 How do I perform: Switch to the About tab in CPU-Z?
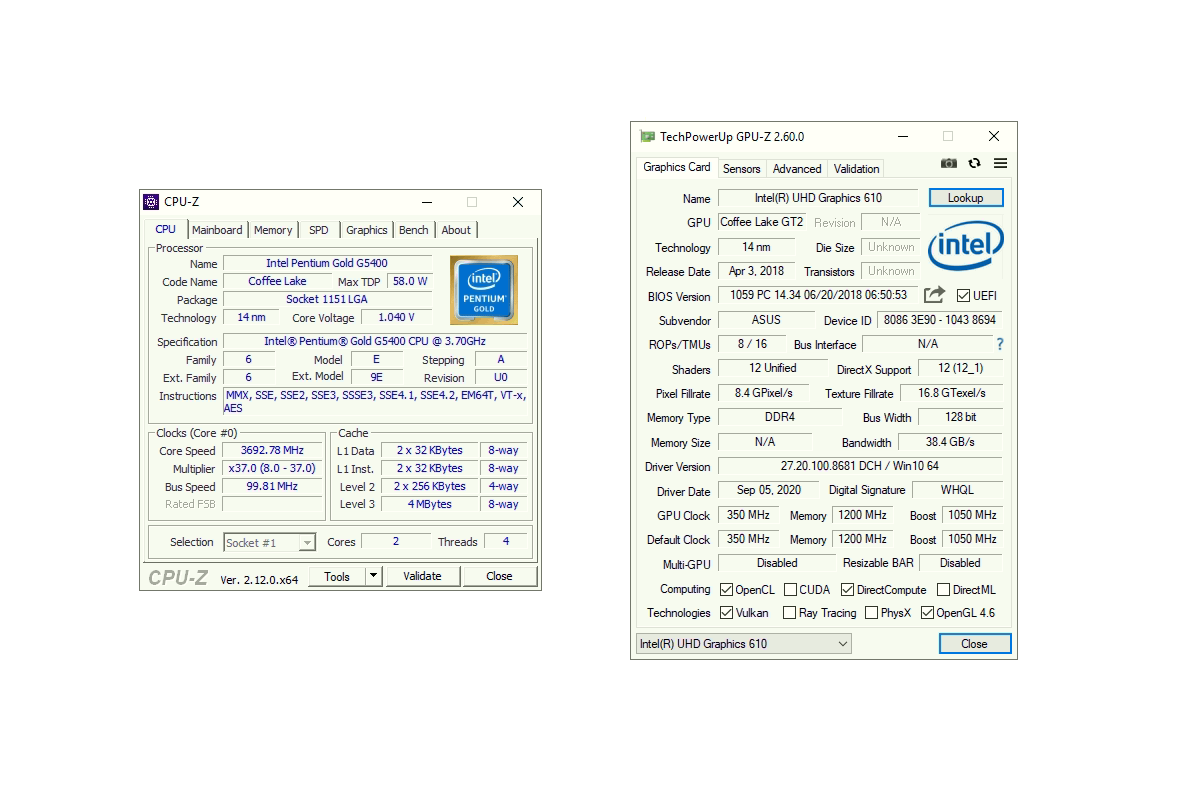click(456, 230)
